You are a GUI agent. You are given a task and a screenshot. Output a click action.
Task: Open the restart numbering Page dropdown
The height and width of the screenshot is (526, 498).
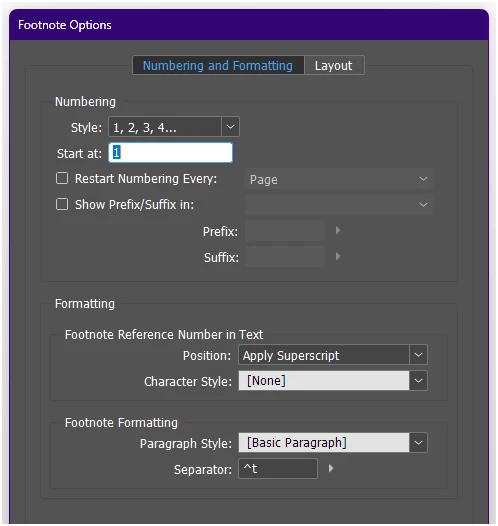pos(339,179)
